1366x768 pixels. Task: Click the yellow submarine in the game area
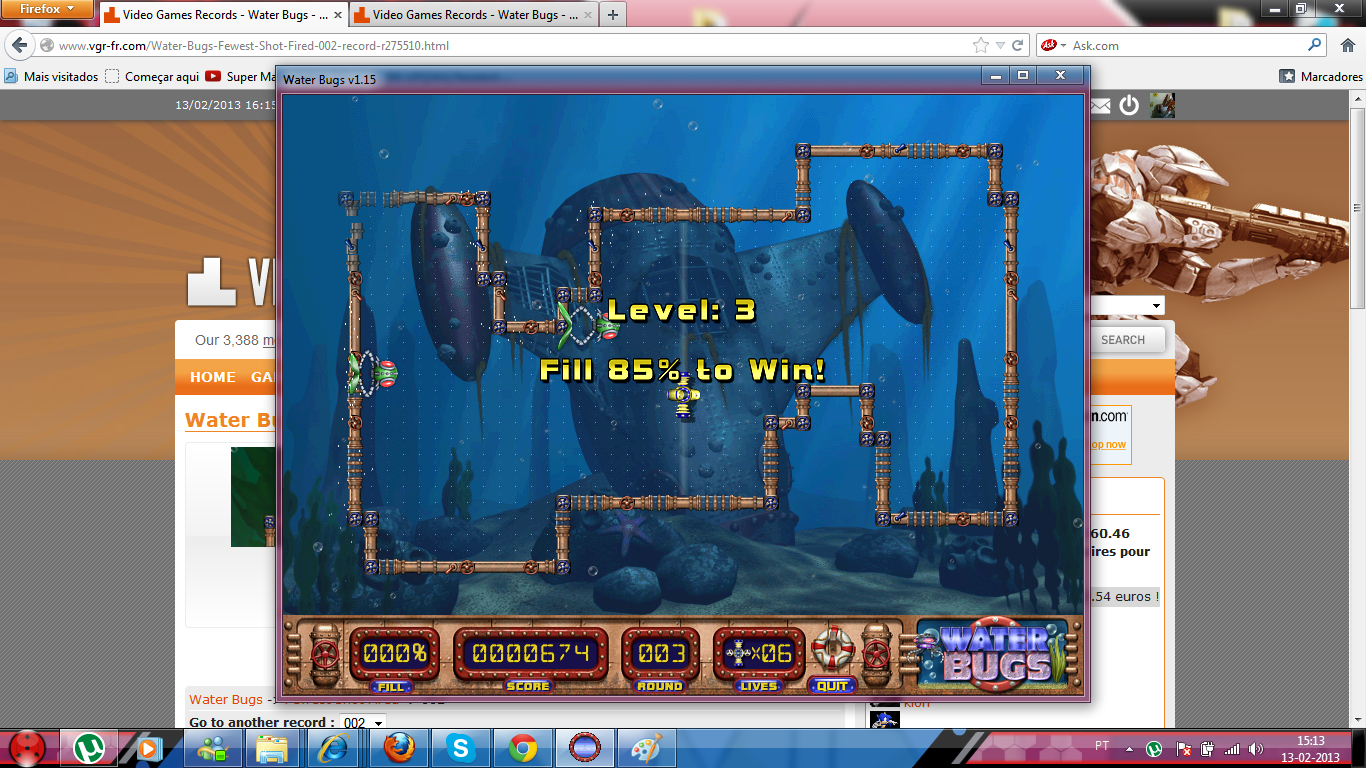tap(683, 395)
